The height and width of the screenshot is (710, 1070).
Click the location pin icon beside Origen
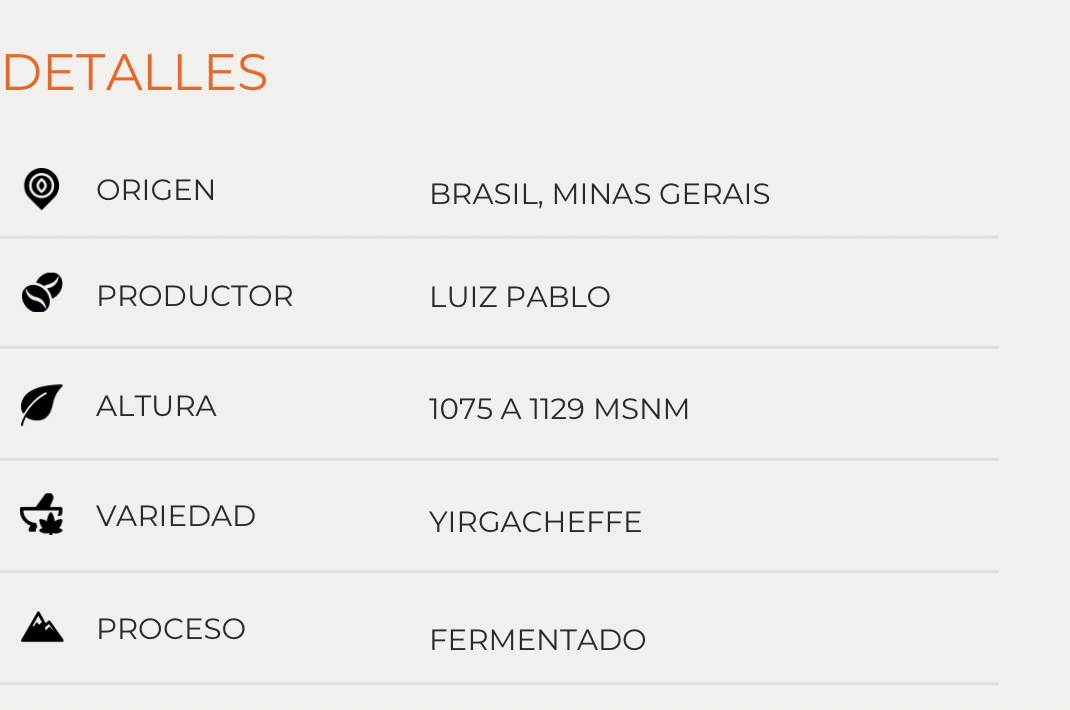point(42,188)
